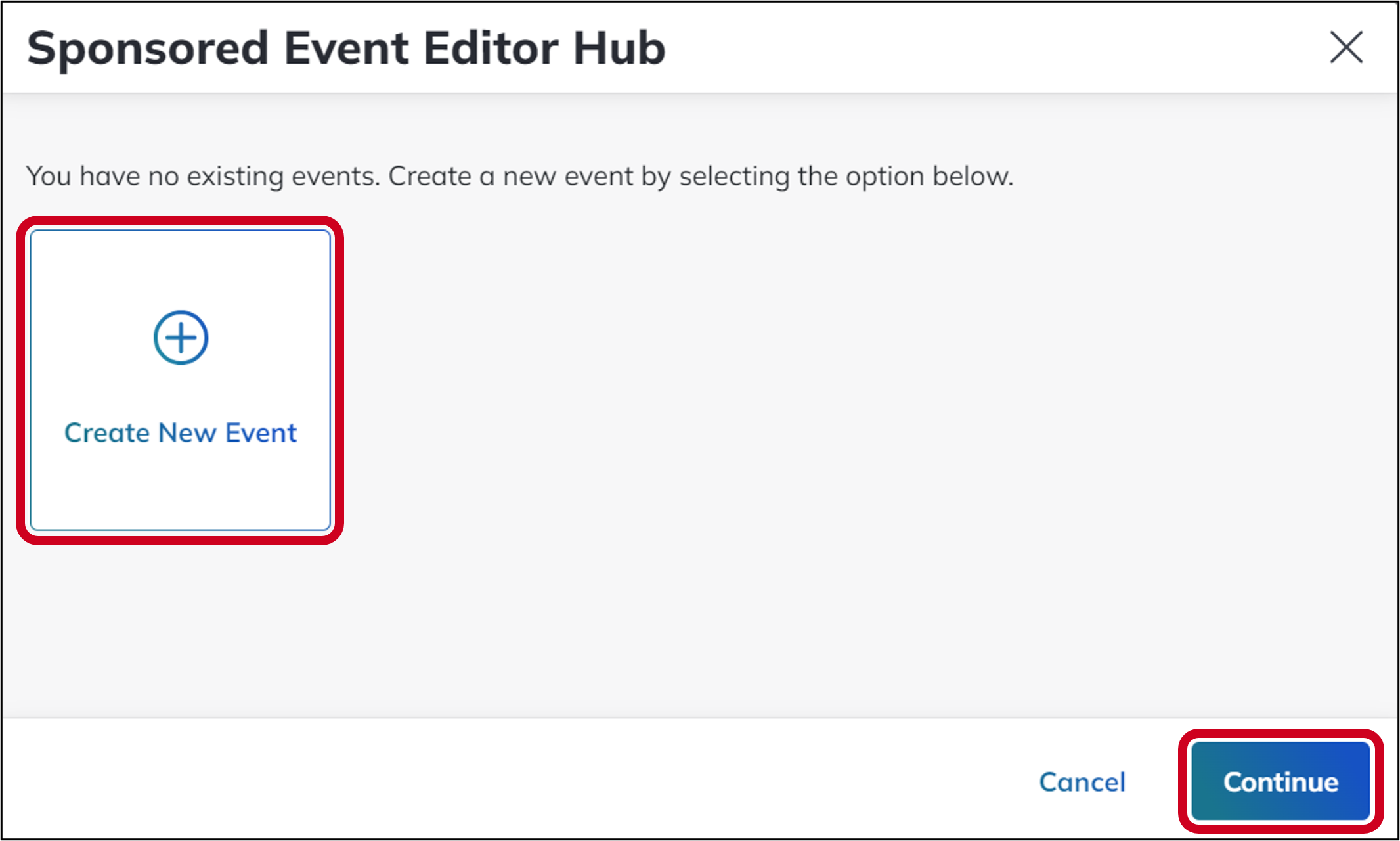Click the Create New Event label text
The image size is (1400, 841).
point(179,432)
